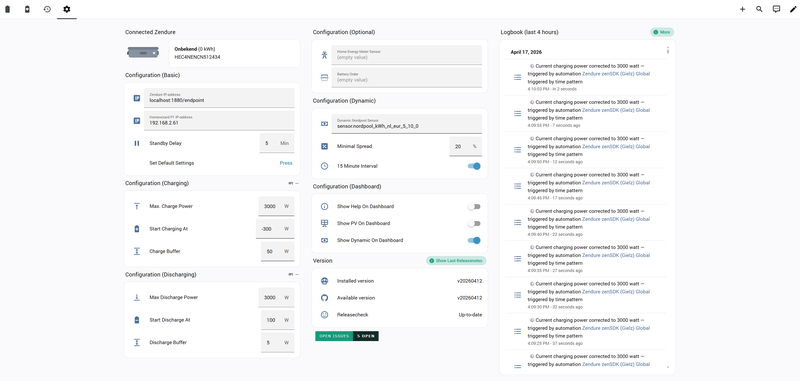This screenshot has height=381, width=800.
Task: Edit the Battery Order field
Action: click(x=407, y=77)
